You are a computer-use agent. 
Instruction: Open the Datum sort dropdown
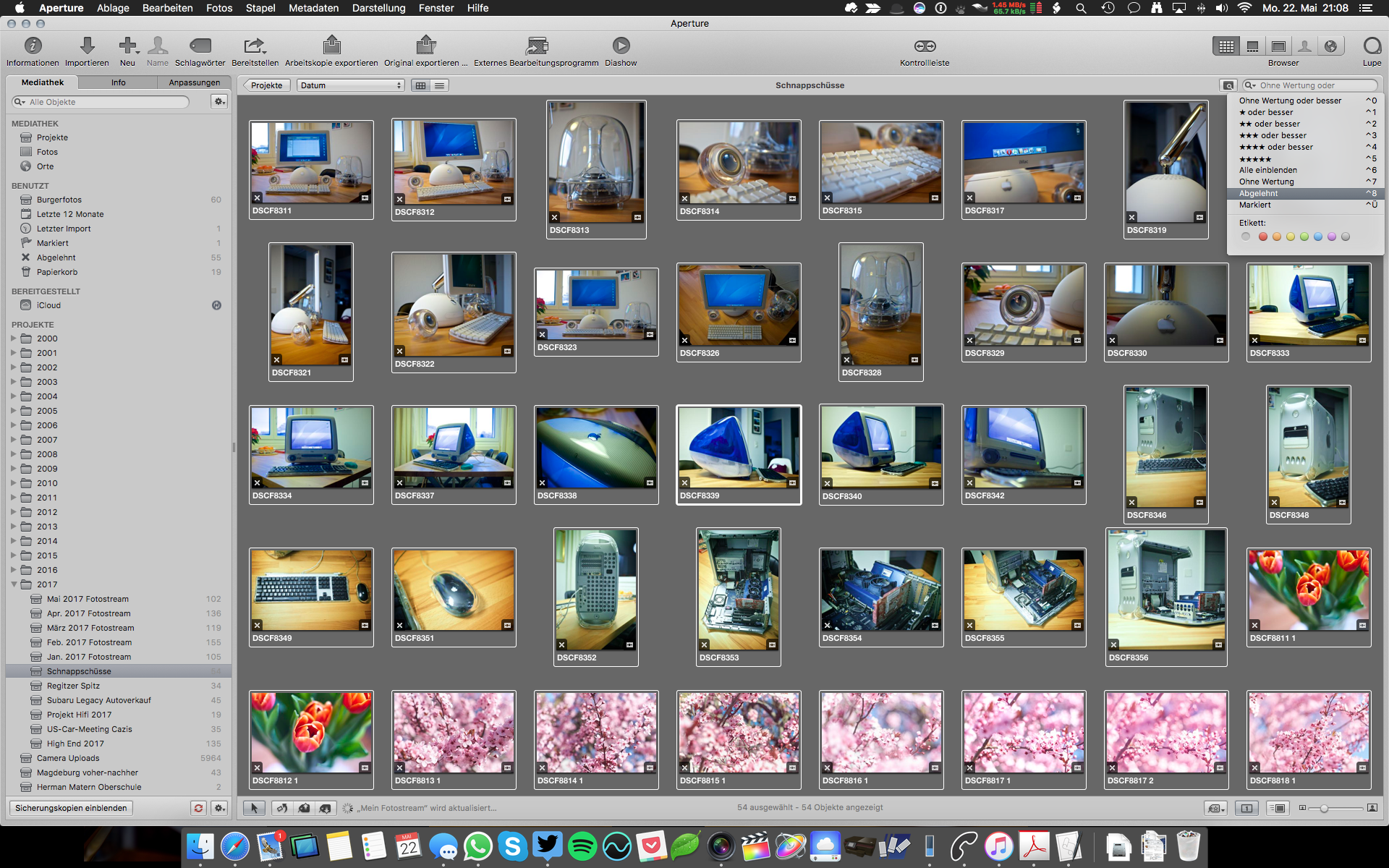[x=350, y=85]
